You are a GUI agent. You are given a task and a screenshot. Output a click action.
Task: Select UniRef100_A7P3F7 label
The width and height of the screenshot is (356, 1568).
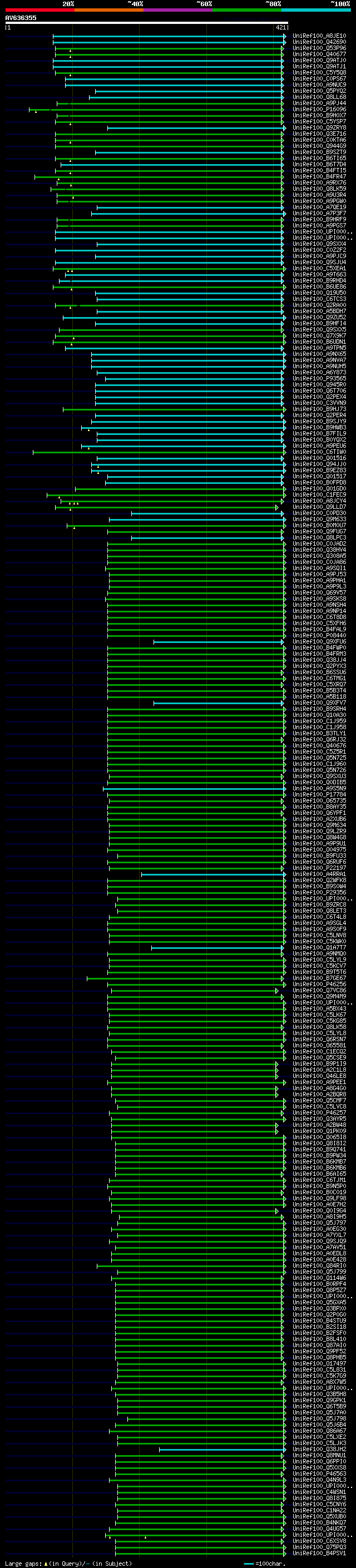coord(319,214)
